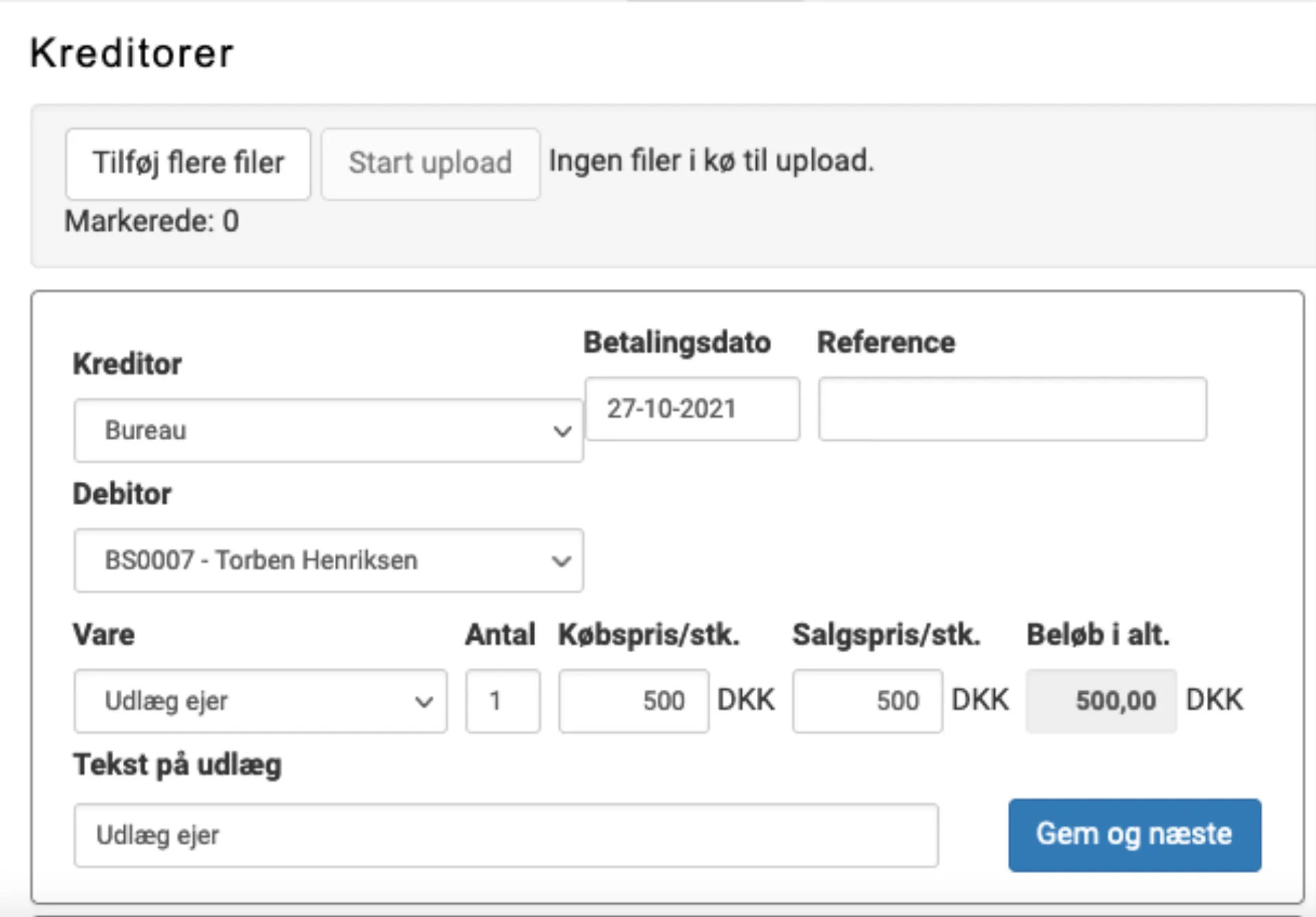Click the Kreditorer page heading
The image size is (1316, 917).
[132, 54]
